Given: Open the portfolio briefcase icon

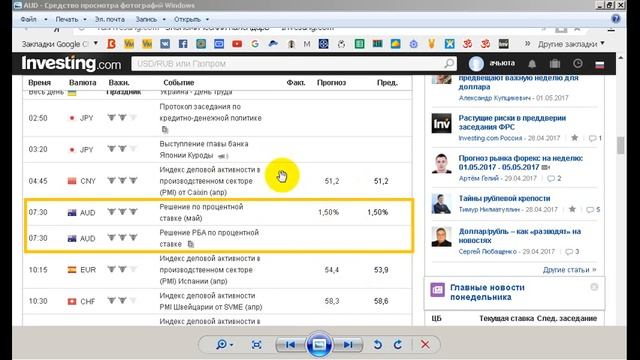Looking at the screenshot, I should coord(555,64).
